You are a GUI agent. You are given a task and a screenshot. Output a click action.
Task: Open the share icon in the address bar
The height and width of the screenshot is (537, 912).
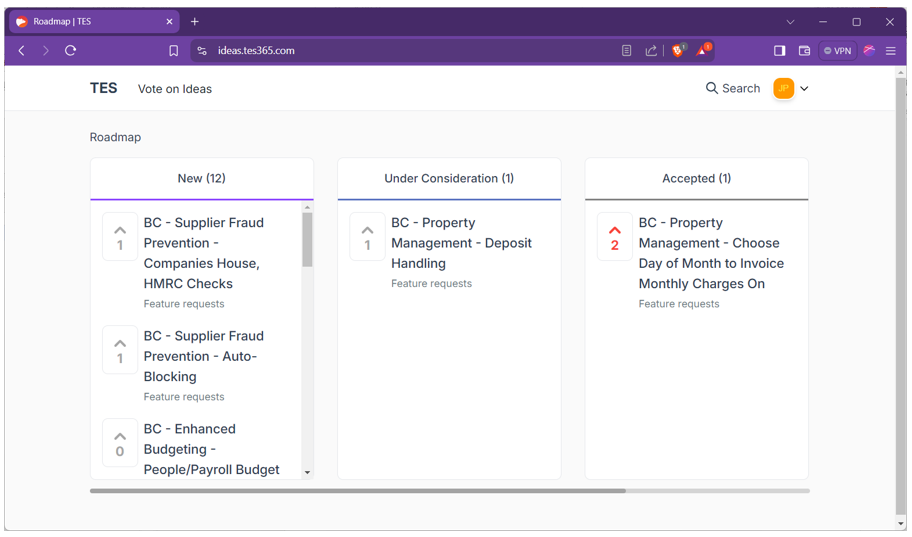pos(651,51)
